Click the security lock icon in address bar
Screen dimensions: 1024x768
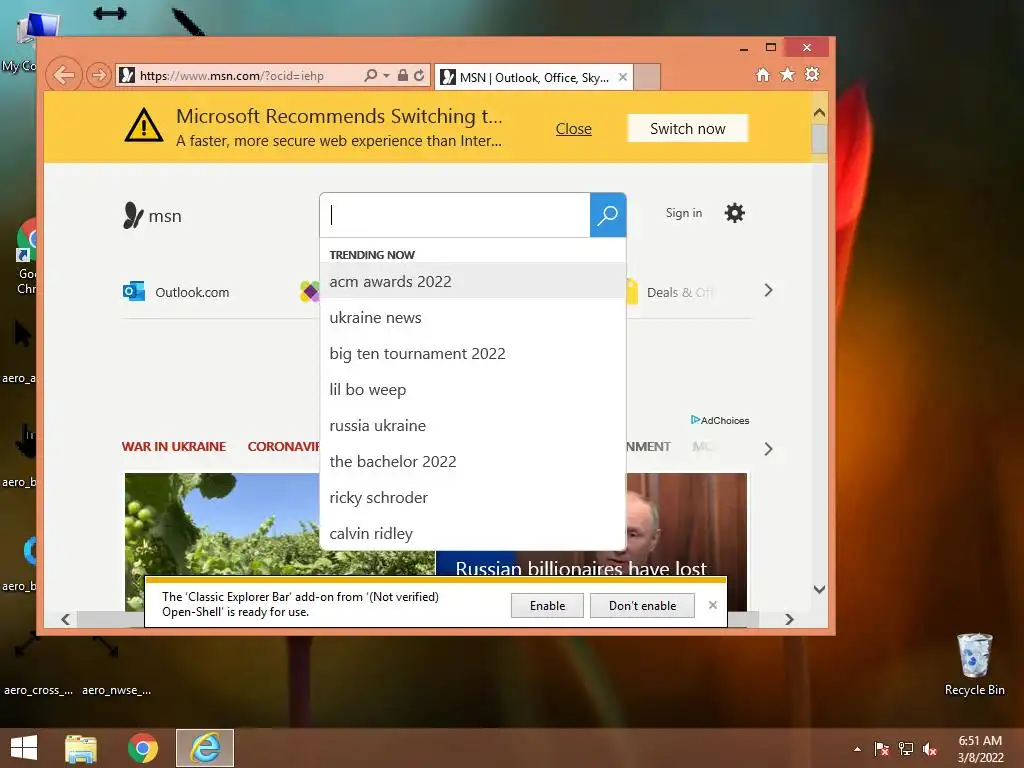pos(403,75)
